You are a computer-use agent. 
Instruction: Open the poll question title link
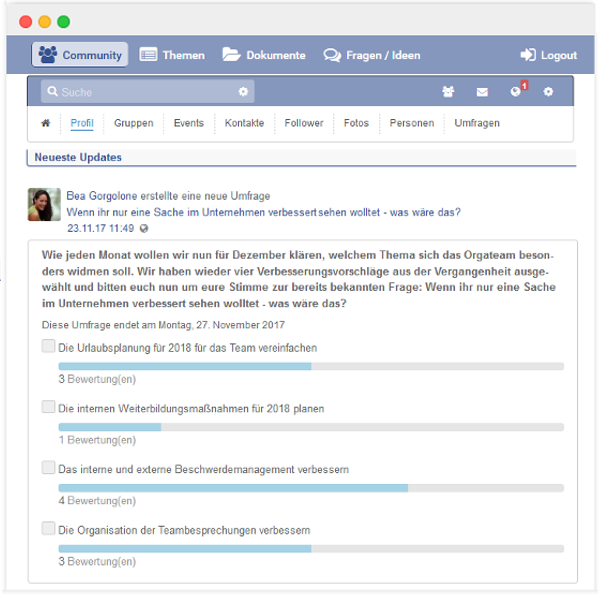pyautogui.click(x=263, y=213)
